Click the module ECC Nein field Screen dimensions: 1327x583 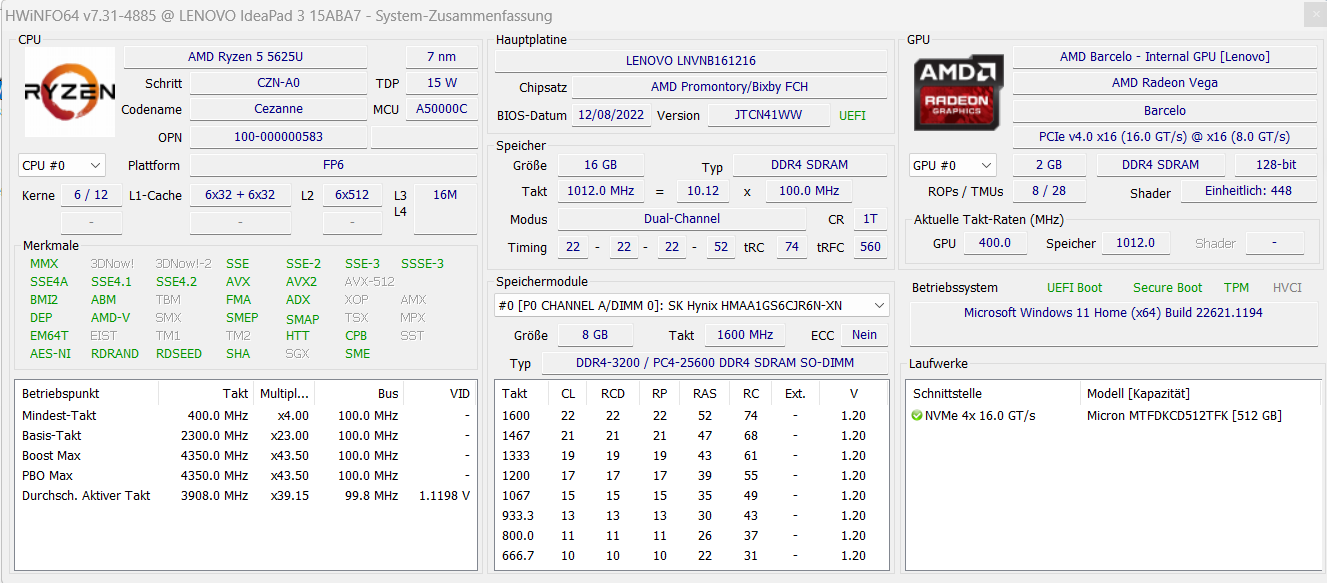point(865,335)
